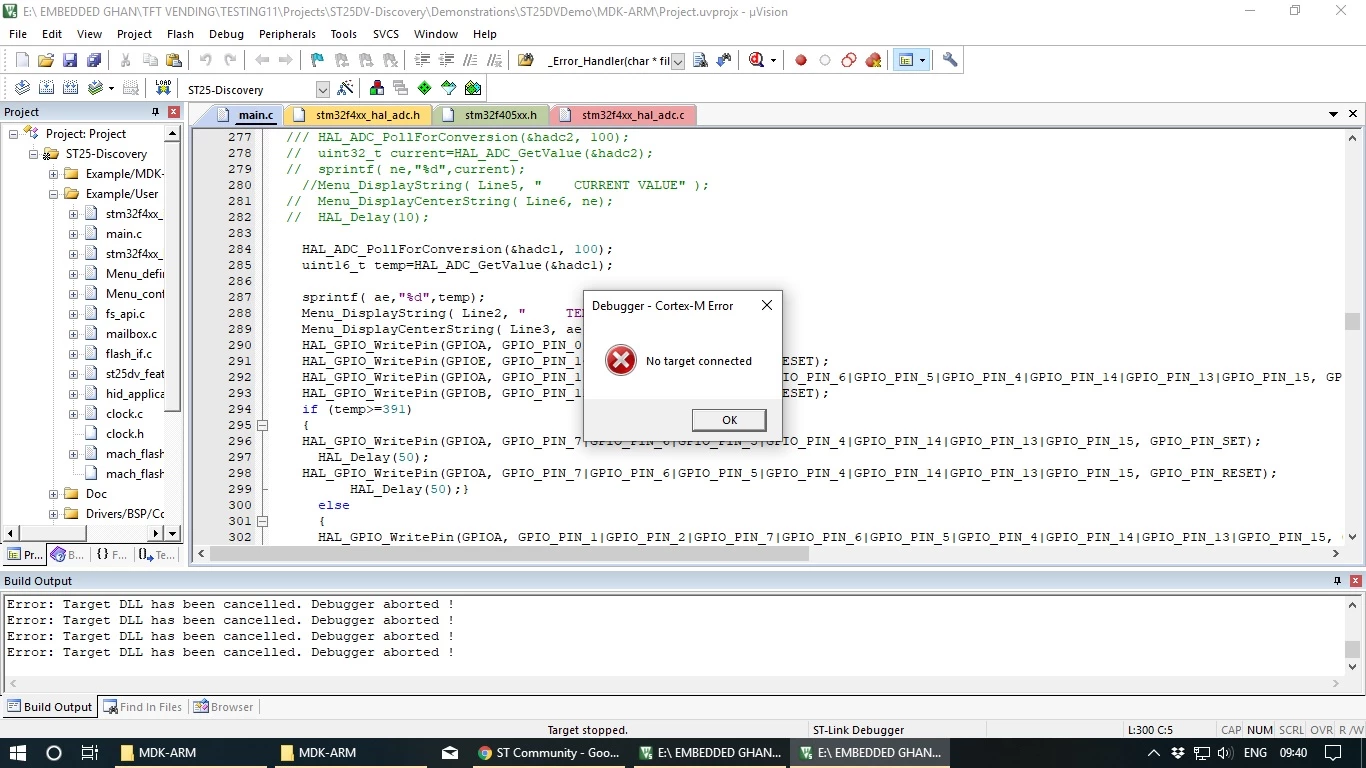
Task: Close the Debugger Cortex-M Error dialog
Action: (767, 305)
